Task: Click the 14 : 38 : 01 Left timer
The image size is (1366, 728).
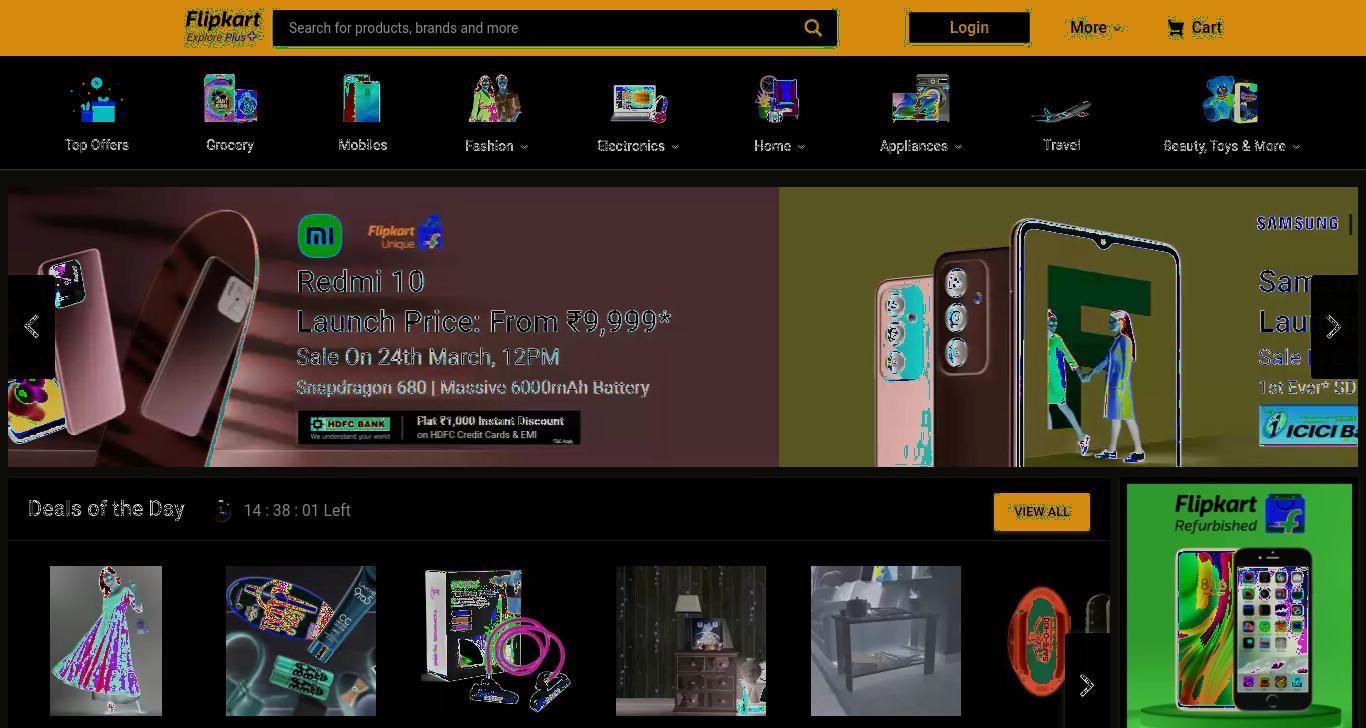Action: (297, 511)
